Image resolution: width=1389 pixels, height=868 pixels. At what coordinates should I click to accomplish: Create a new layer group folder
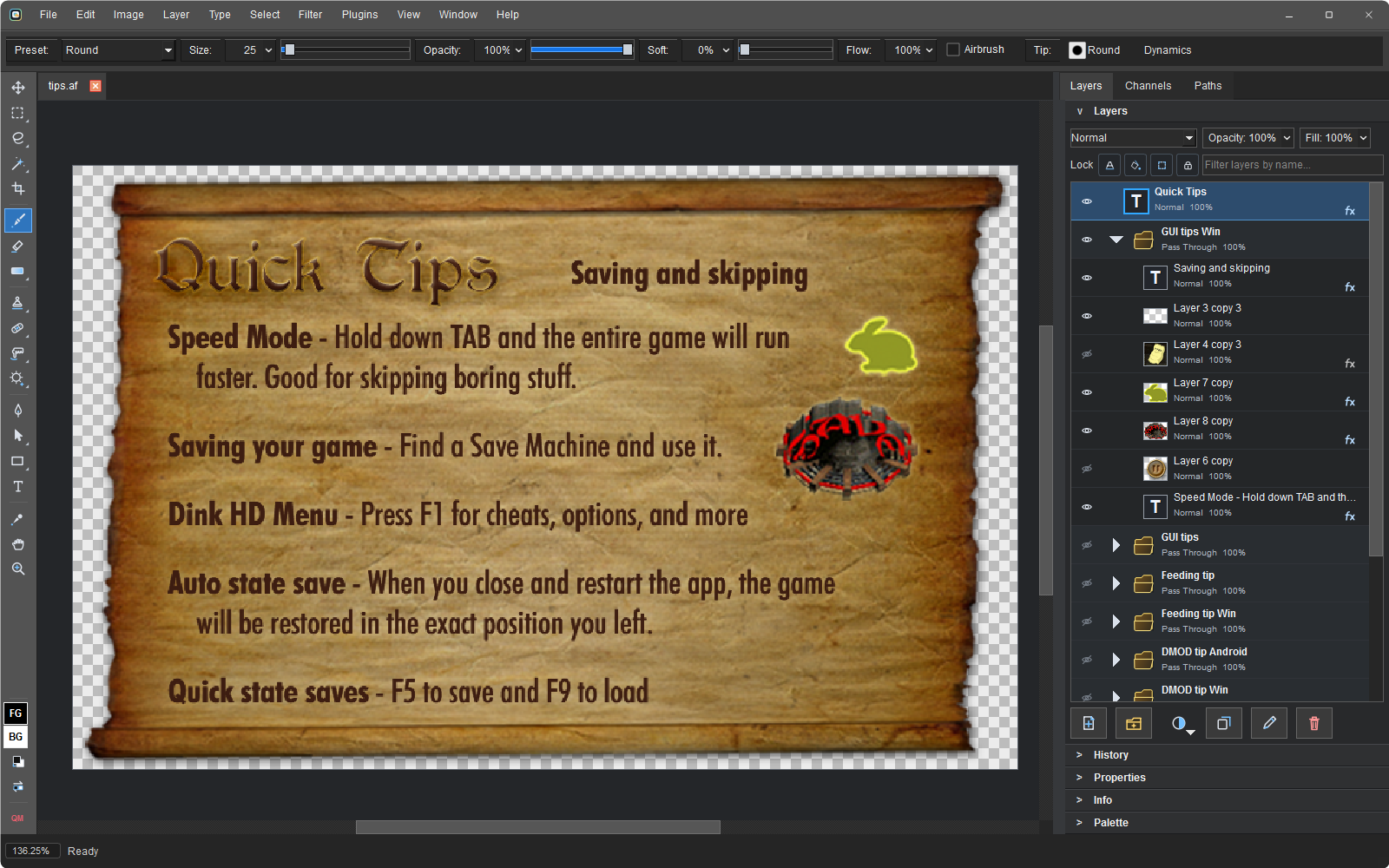1134,723
